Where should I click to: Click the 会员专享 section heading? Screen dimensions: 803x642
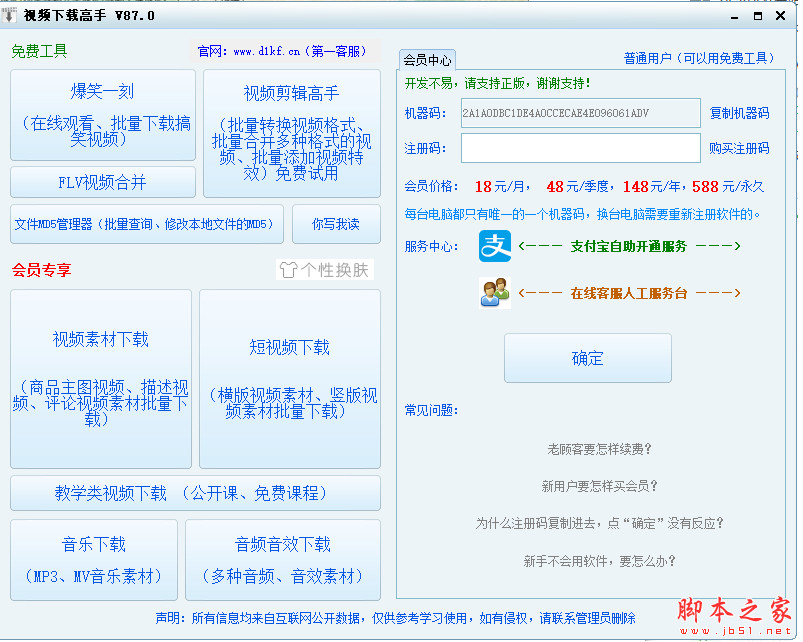41,270
